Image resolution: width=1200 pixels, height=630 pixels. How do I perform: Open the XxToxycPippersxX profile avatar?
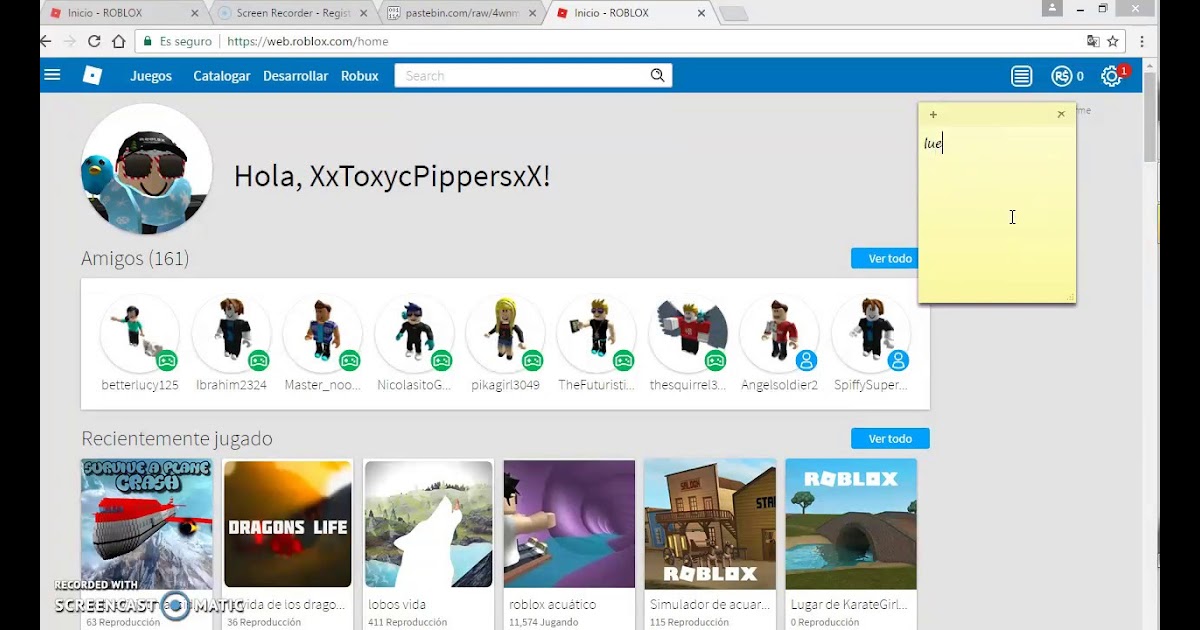[146, 169]
